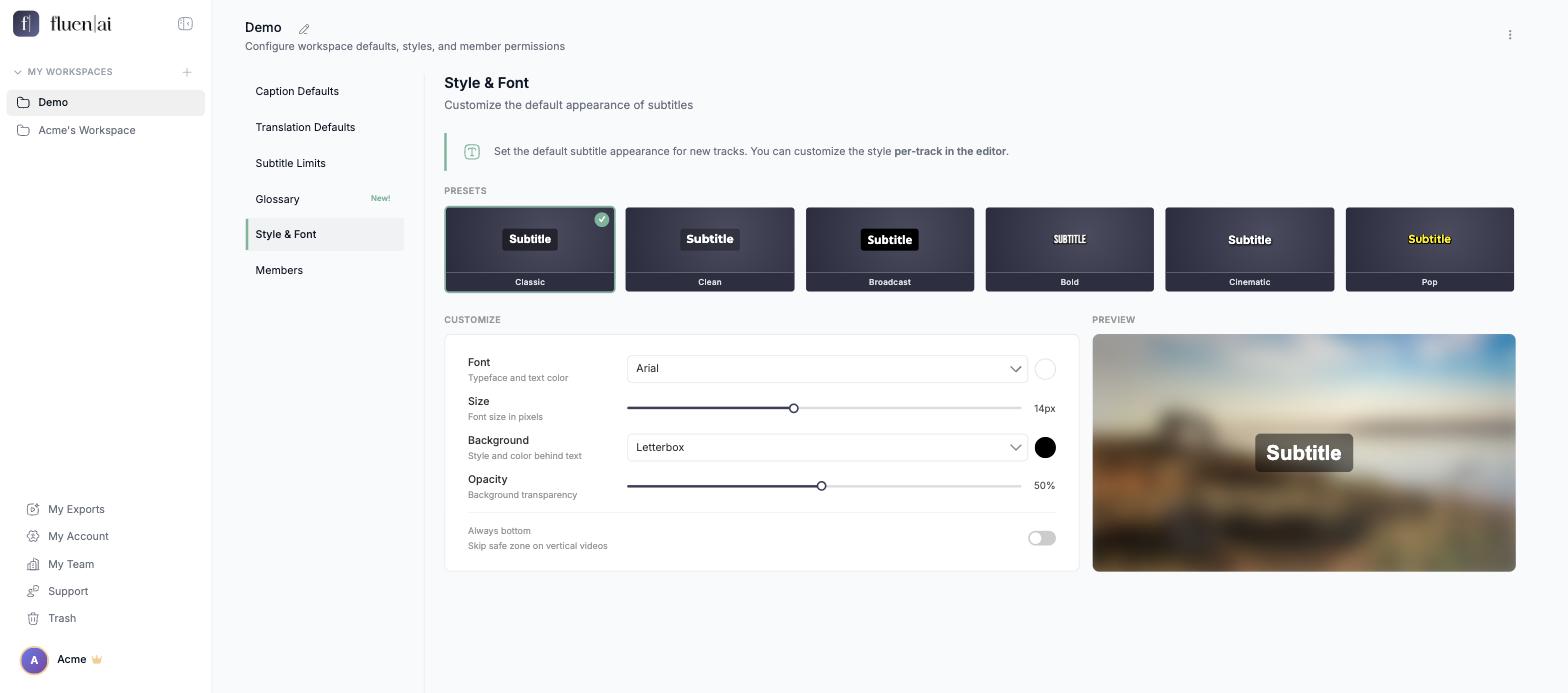Select the Classic preset thumbnail
The image size is (1568, 693).
[x=530, y=250]
